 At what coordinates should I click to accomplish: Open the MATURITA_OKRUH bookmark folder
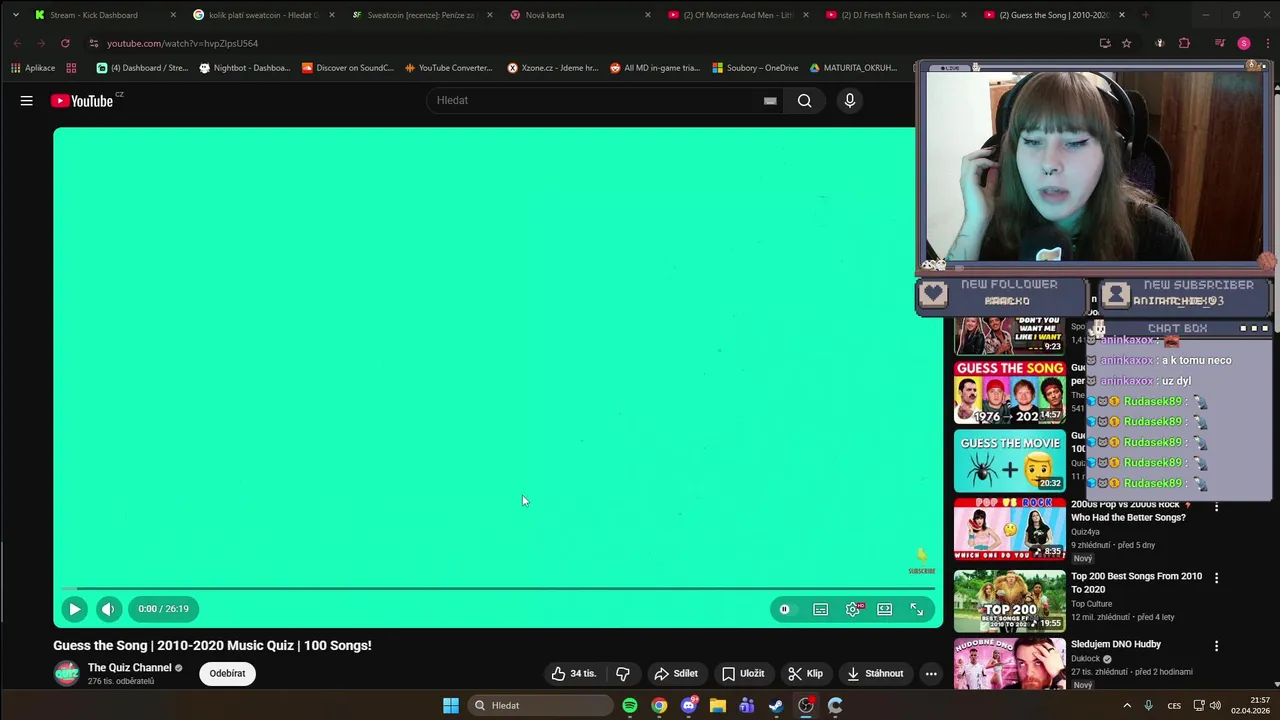coord(853,68)
